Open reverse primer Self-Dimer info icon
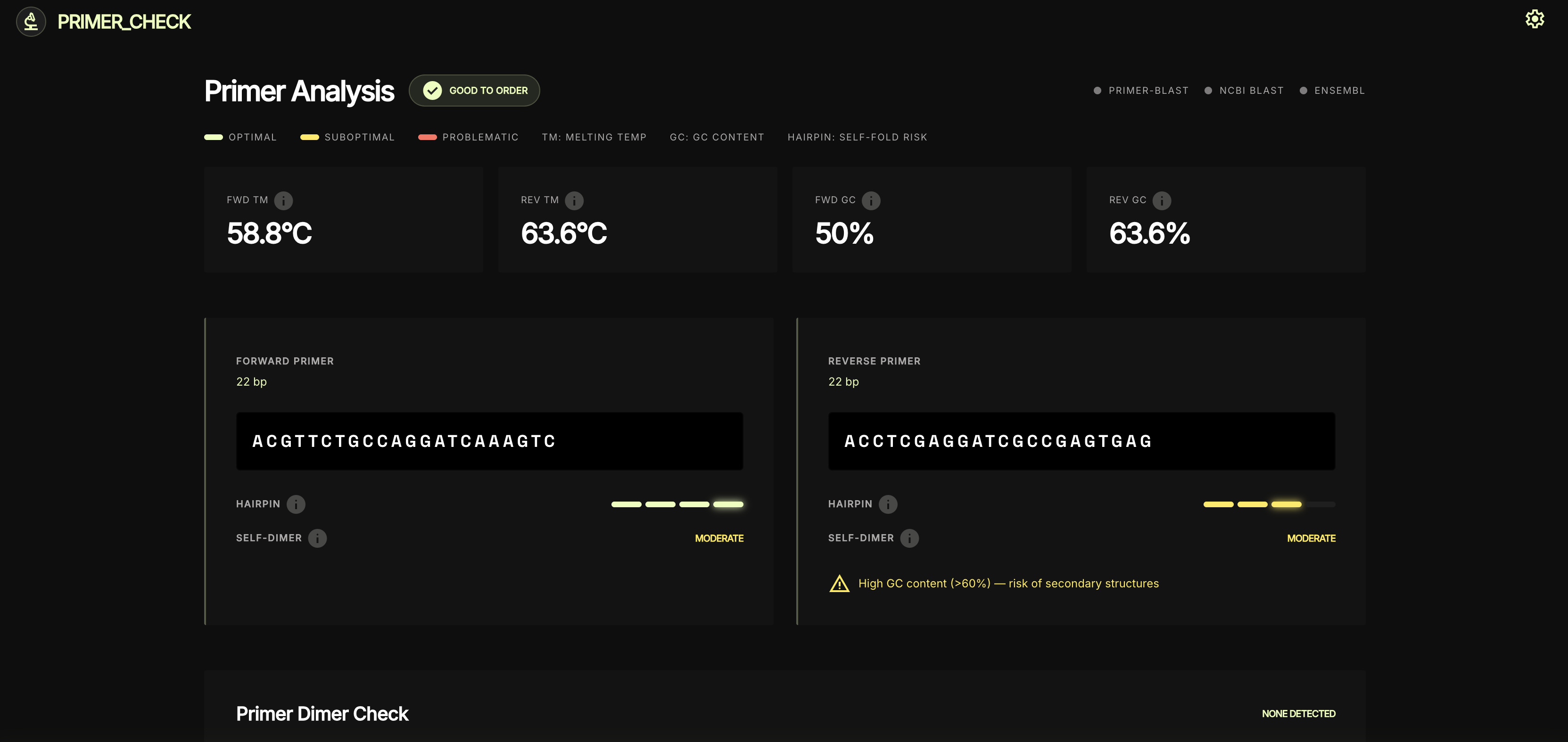 coord(909,538)
